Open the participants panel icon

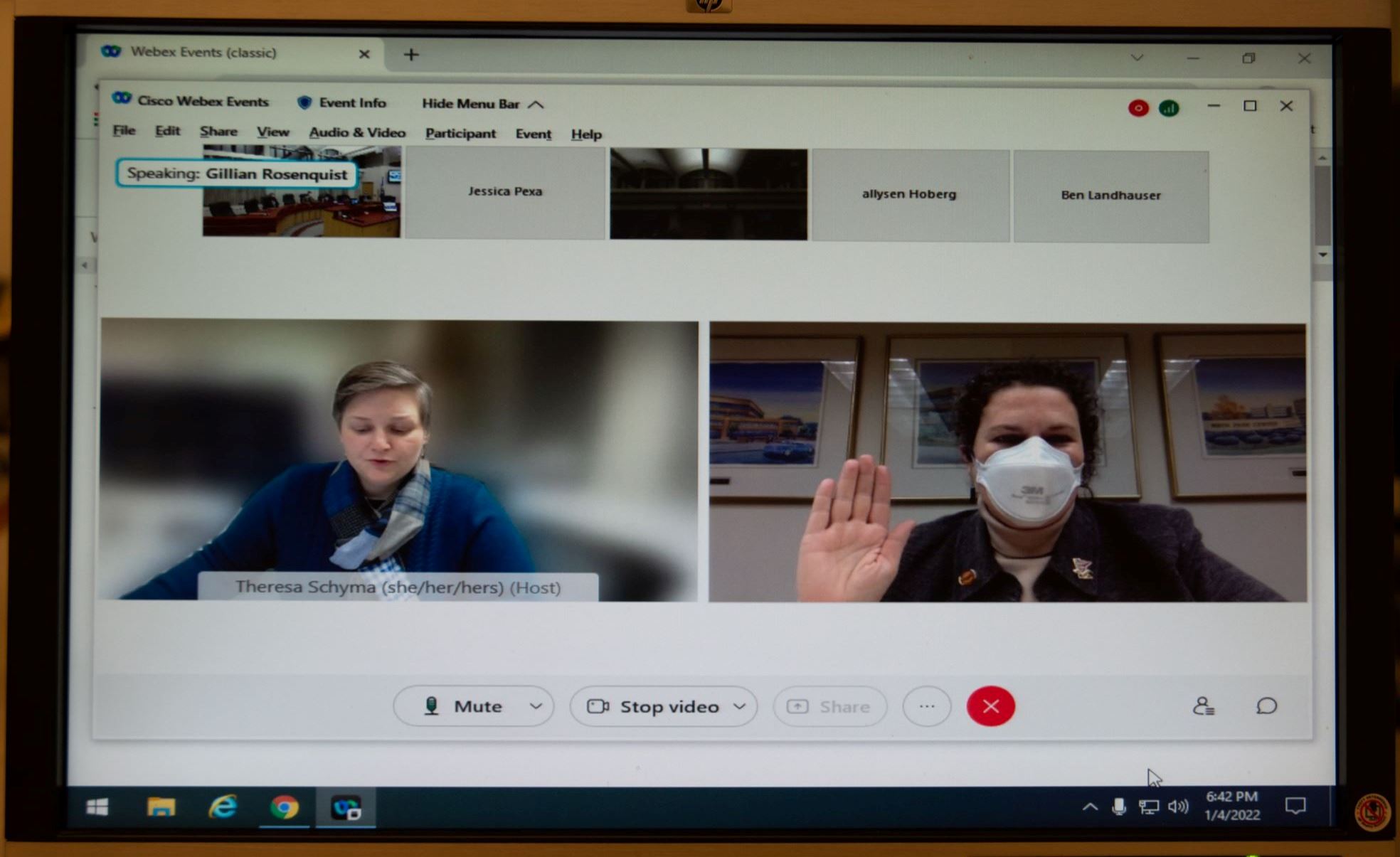tap(1203, 706)
